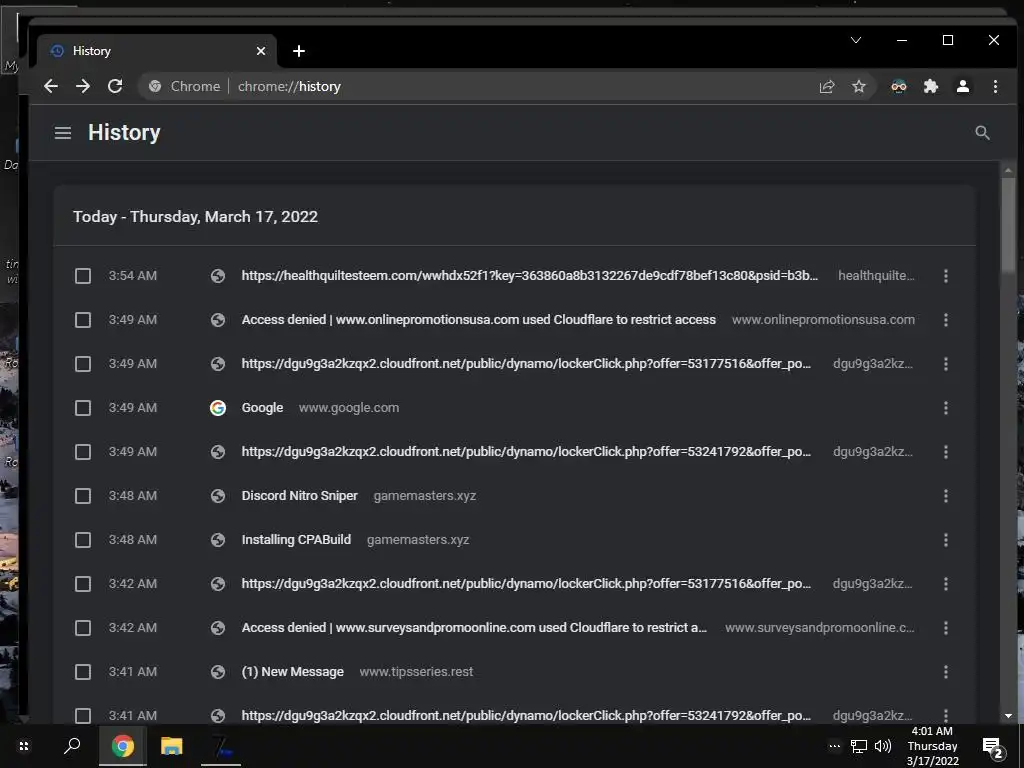This screenshot has width=1024, height=768.
Task: Open the taskbar clock and date
Action: tap(933, 746)
